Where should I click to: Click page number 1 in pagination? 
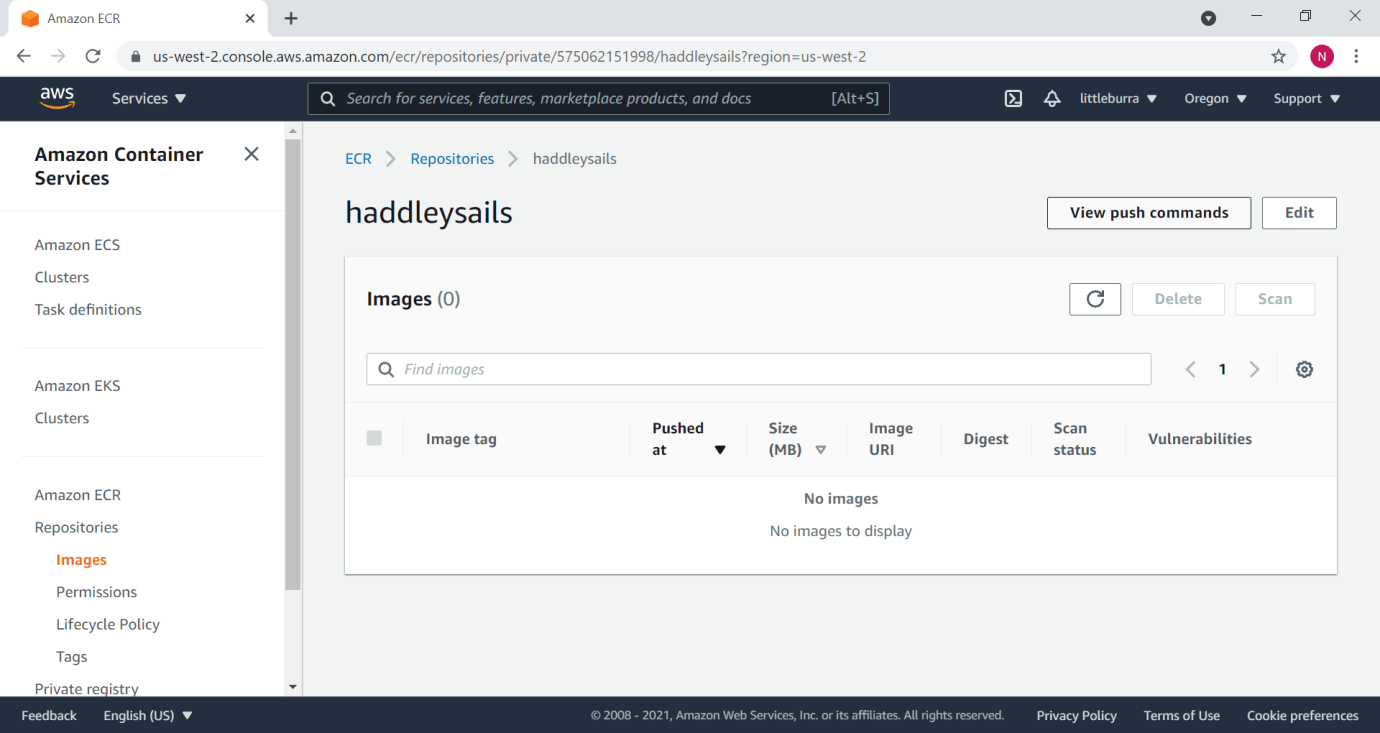pos(1222,369)
